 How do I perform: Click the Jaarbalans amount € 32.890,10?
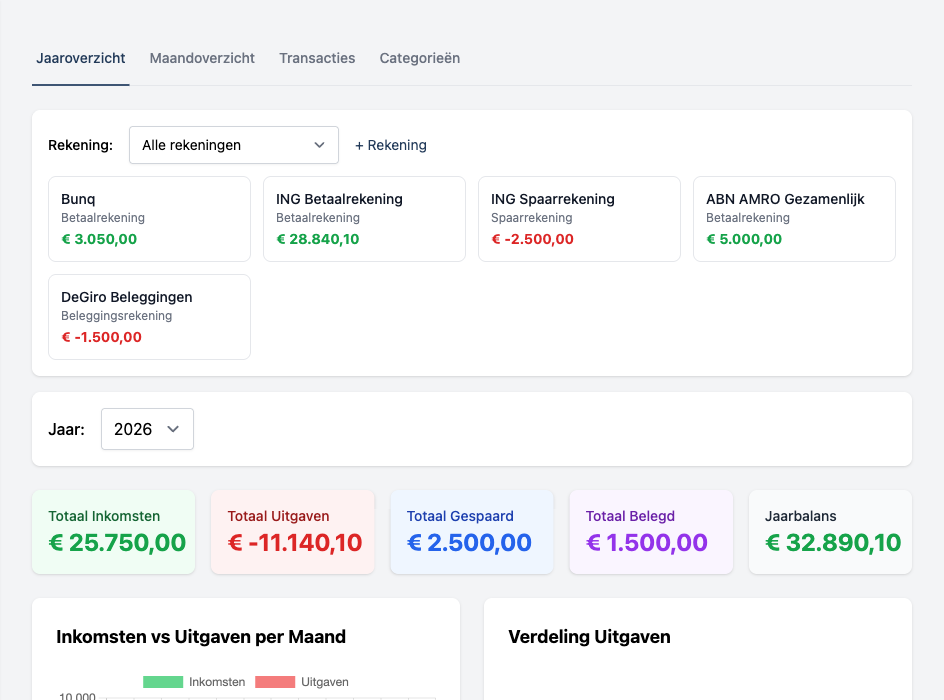coord(833,543)
